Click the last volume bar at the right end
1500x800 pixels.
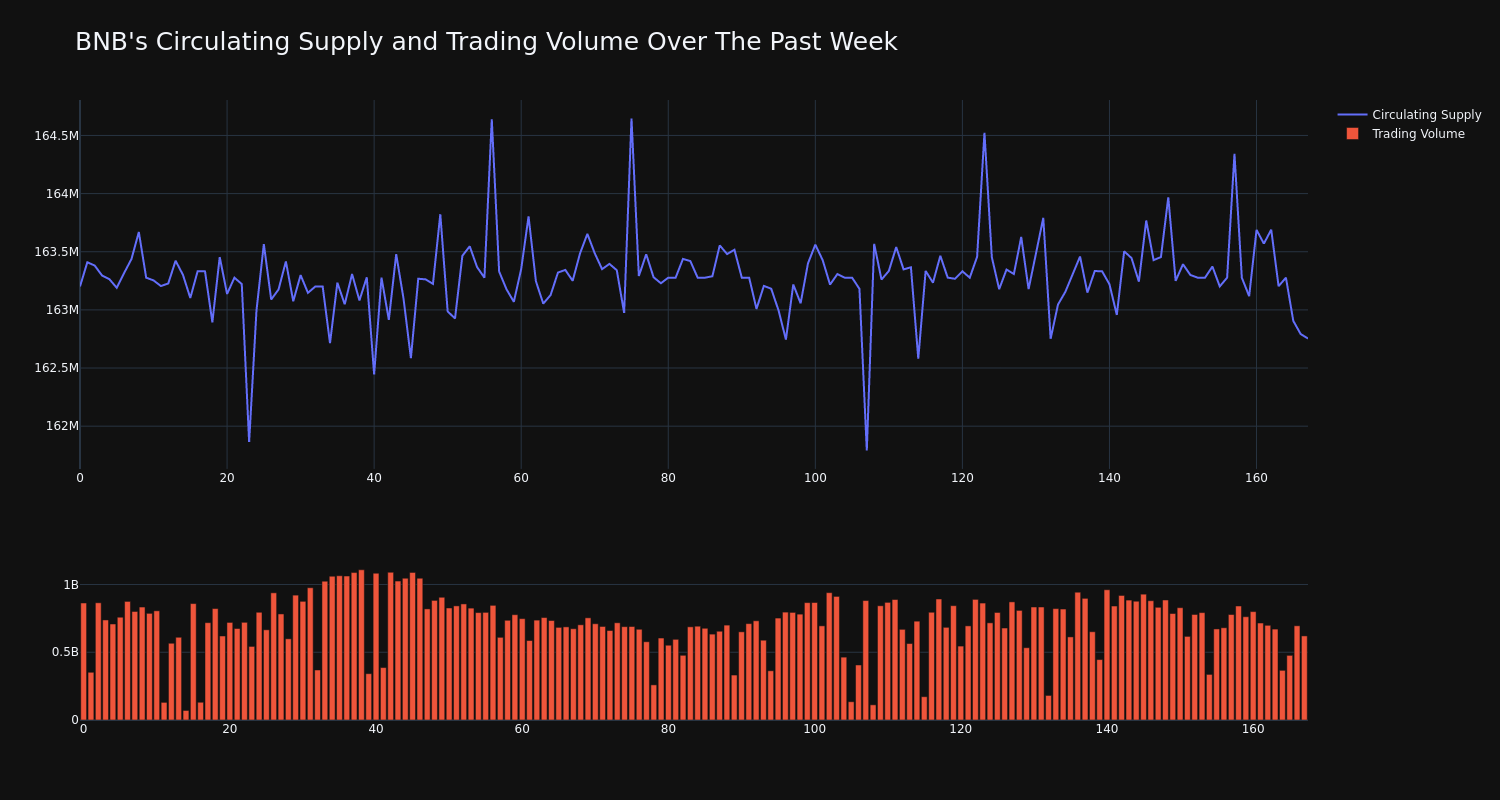click(1304, 678)
